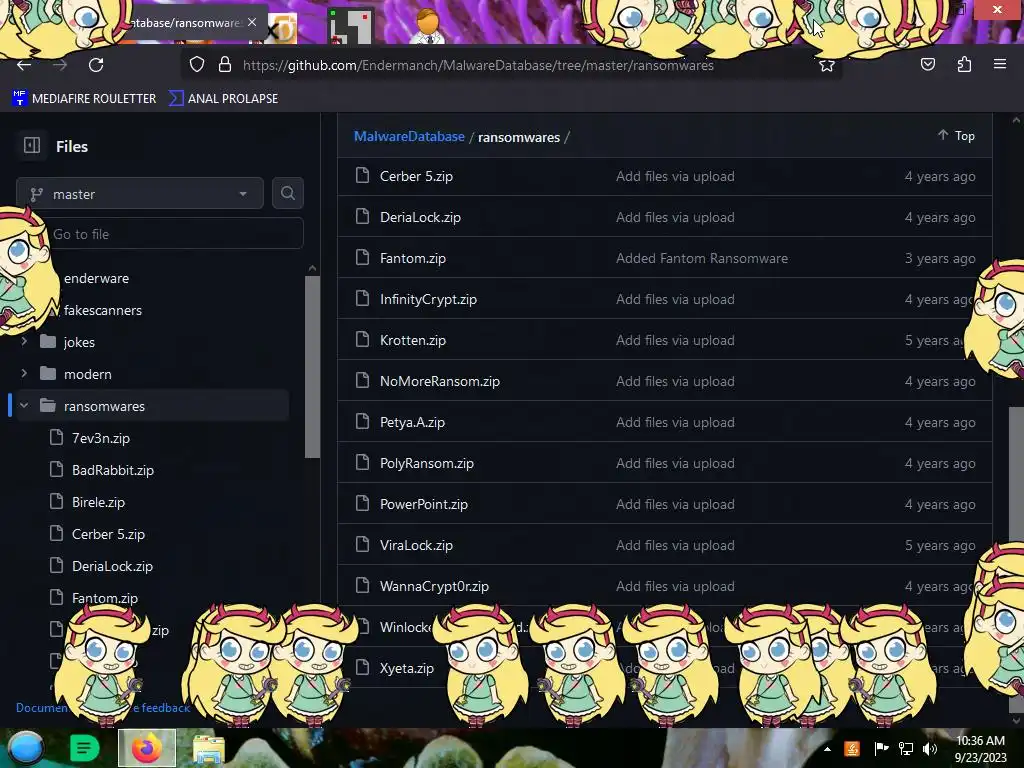Click file icon beside ViraLock.zip
This screenshot has width=1024, height=768.
[x=362, y=545]
